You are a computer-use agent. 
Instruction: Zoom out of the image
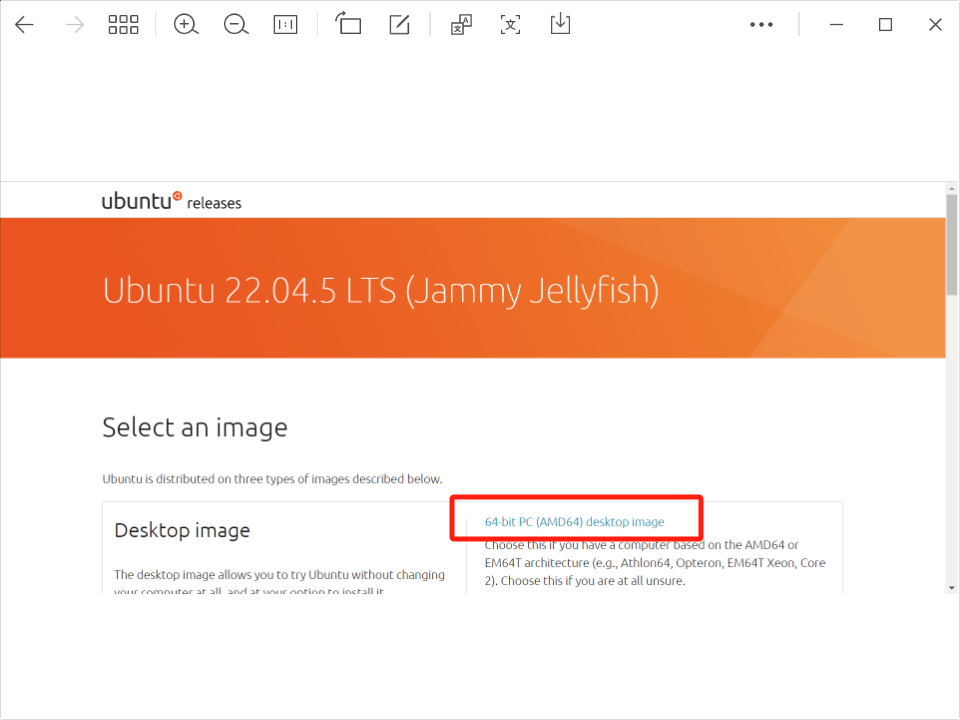tap(236, 24)
